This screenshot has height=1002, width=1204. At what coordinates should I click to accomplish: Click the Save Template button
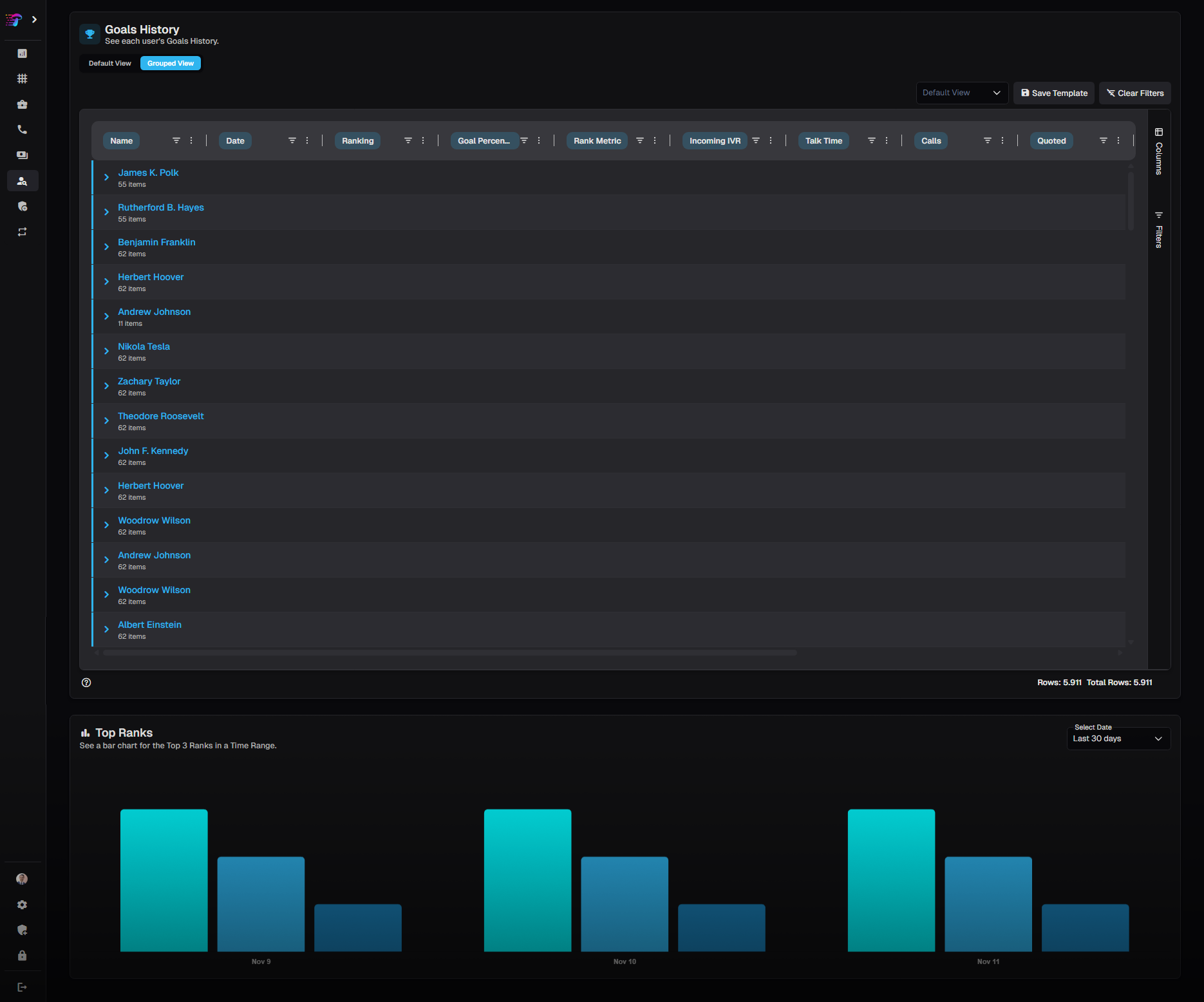pyautogui.click(x=1054, y=93)
